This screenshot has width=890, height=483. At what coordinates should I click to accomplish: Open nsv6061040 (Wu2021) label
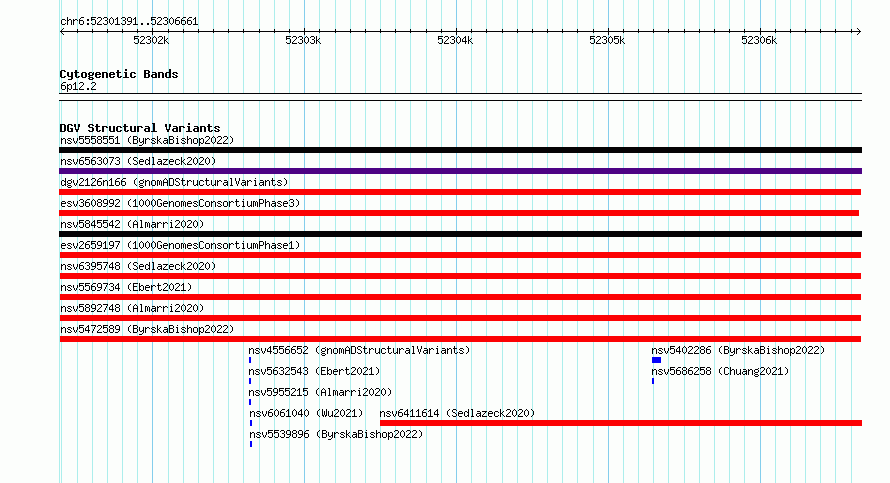coord(306,413)
